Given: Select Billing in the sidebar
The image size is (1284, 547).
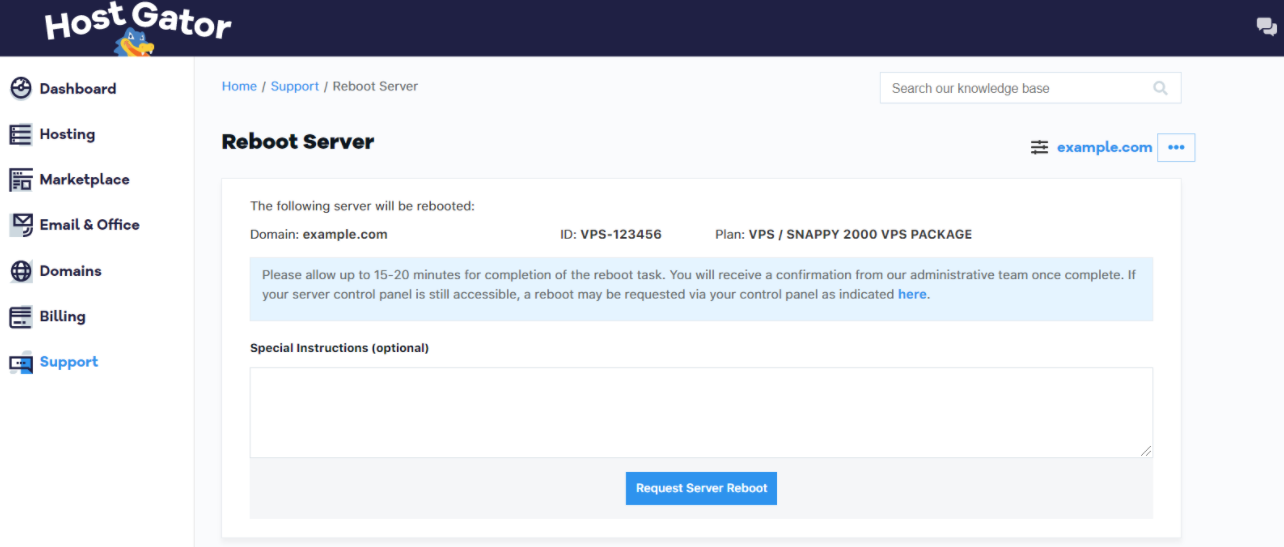Looking at the screenshot, I should click(62, 317).
